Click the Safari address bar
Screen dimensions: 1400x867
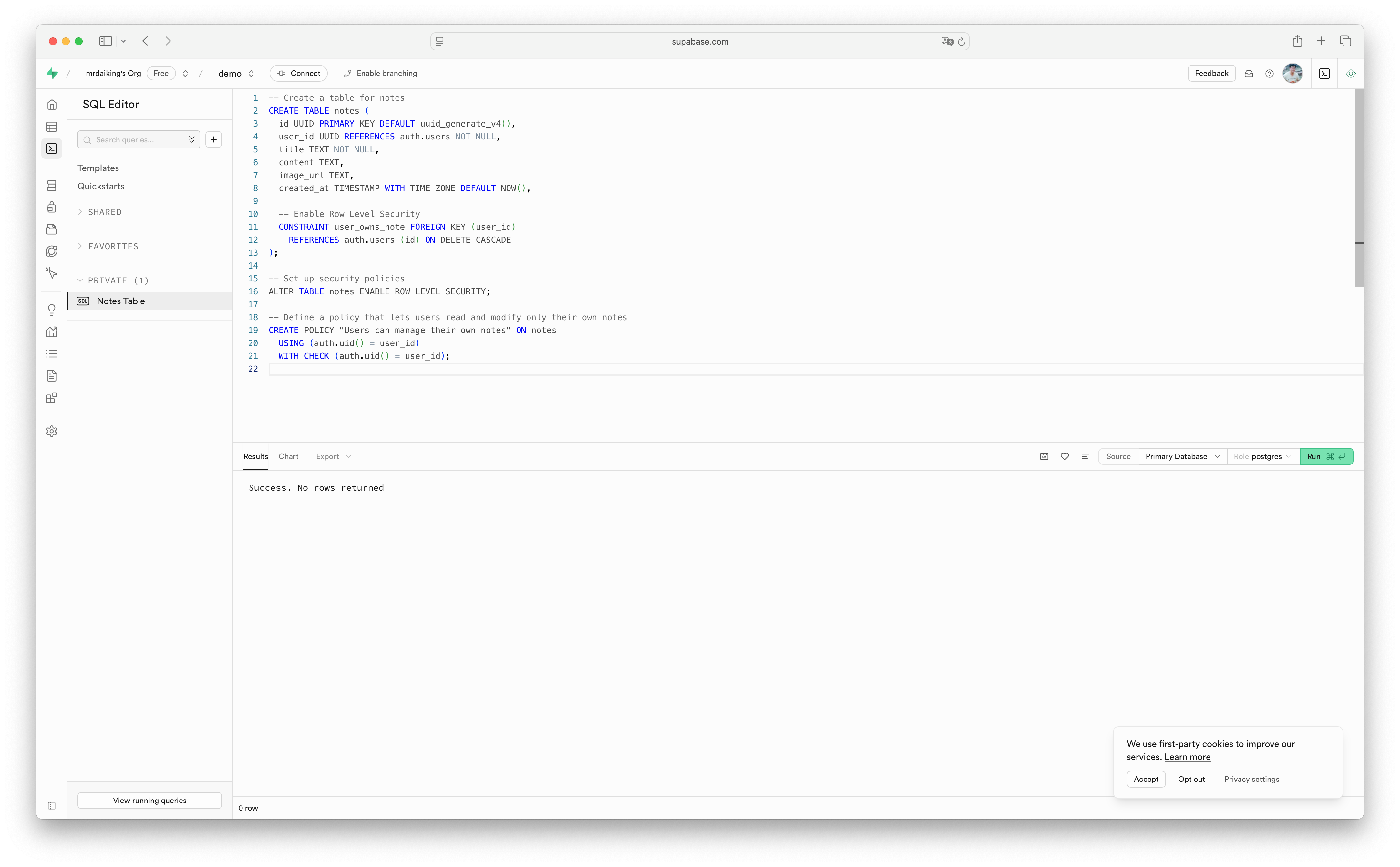(700, 41)
